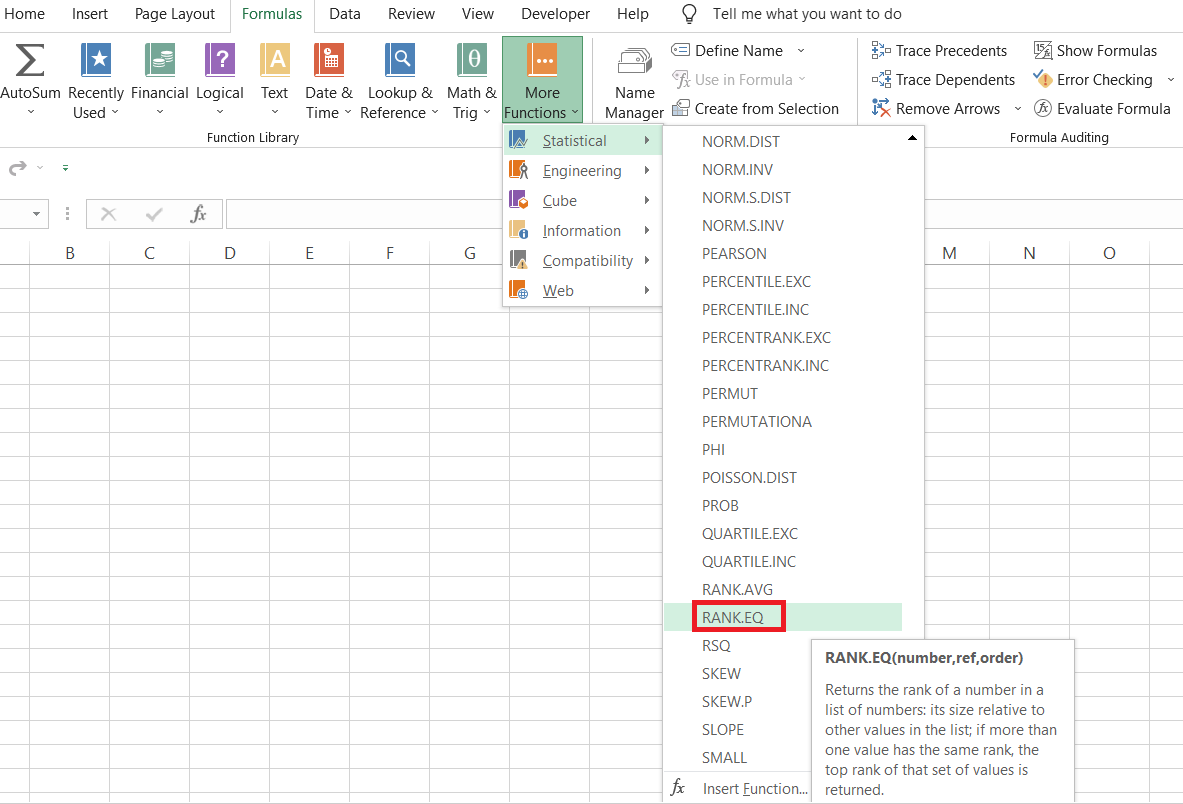Click Define Name
The width and height of the screenshot is (1183, 804).
(737, 50)
